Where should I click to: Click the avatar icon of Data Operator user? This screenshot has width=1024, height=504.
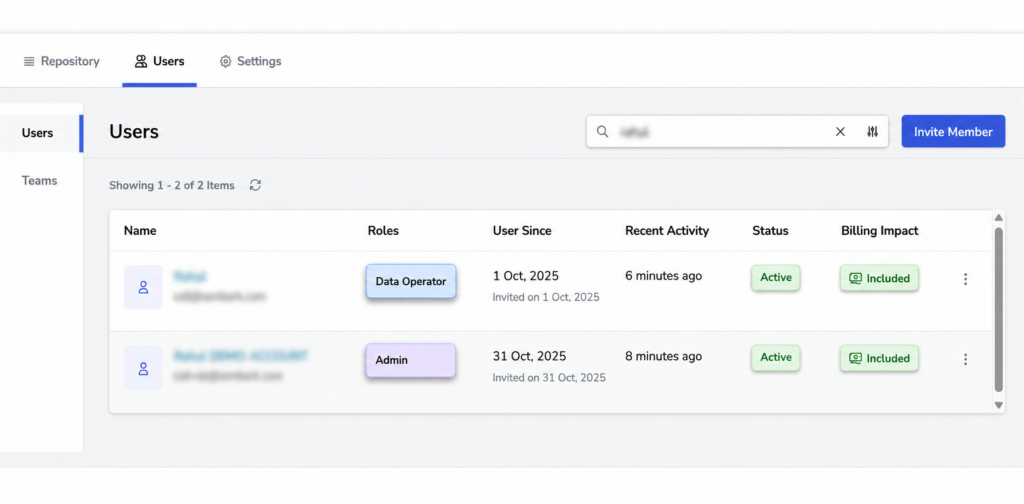143,287
